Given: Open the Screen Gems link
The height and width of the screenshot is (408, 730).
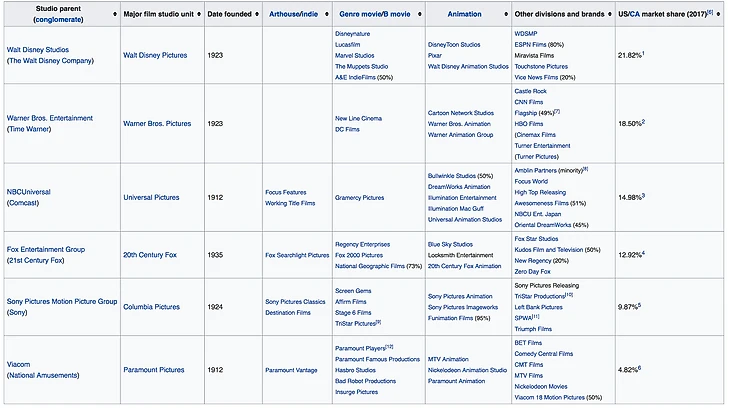Looking at the screenshot, I should (353, 291).
